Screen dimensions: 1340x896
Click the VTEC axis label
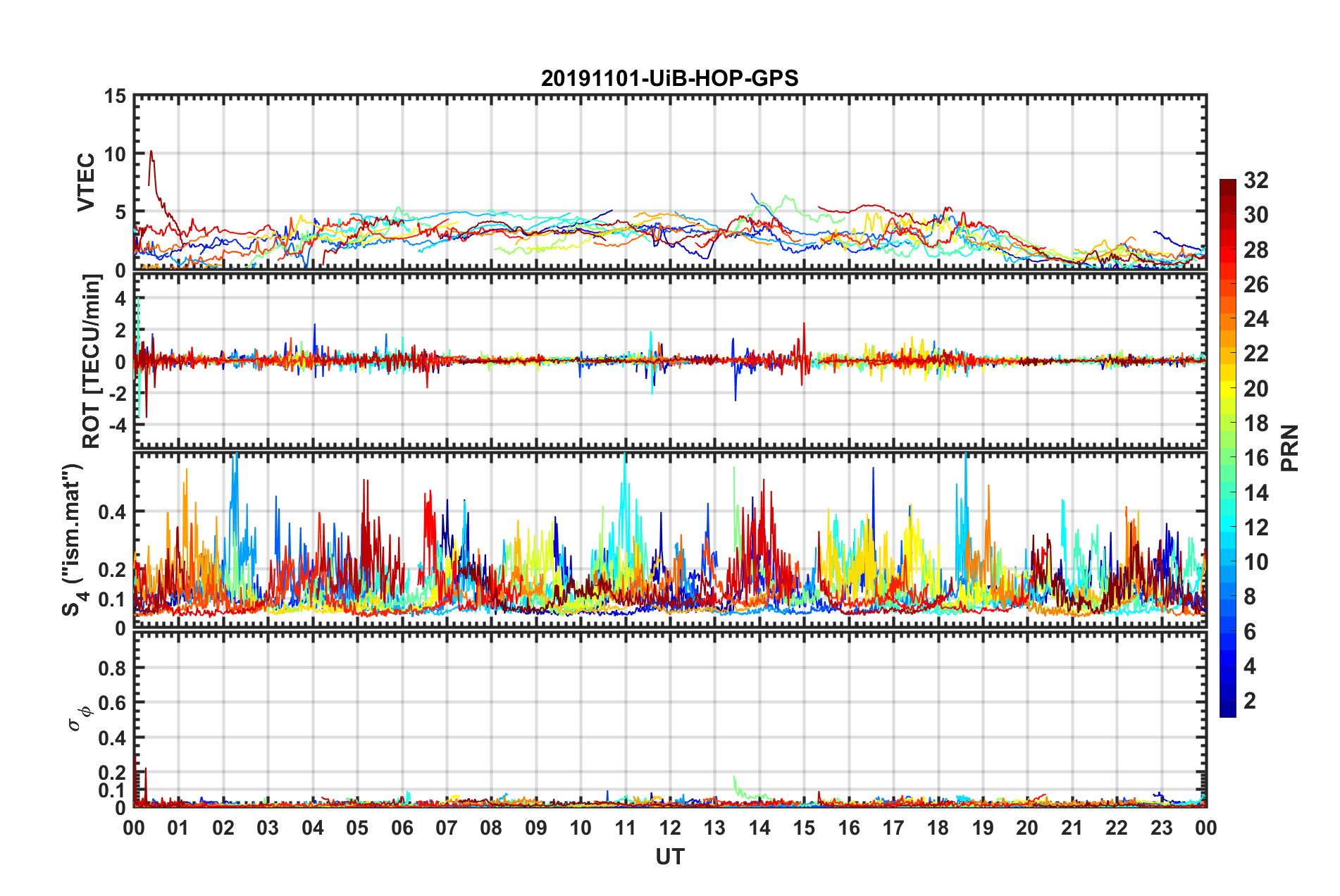pyautogui.click(x=86, y=182)
